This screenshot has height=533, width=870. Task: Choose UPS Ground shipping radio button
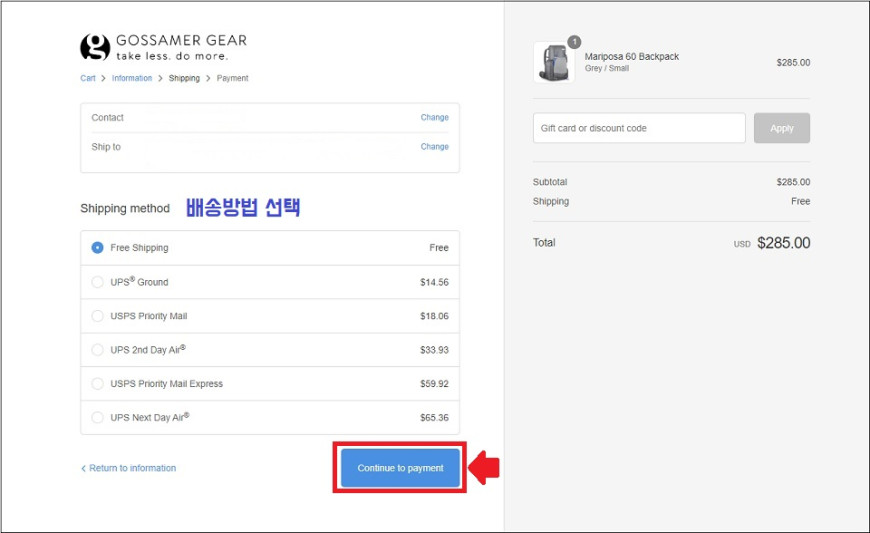point(97,282)
